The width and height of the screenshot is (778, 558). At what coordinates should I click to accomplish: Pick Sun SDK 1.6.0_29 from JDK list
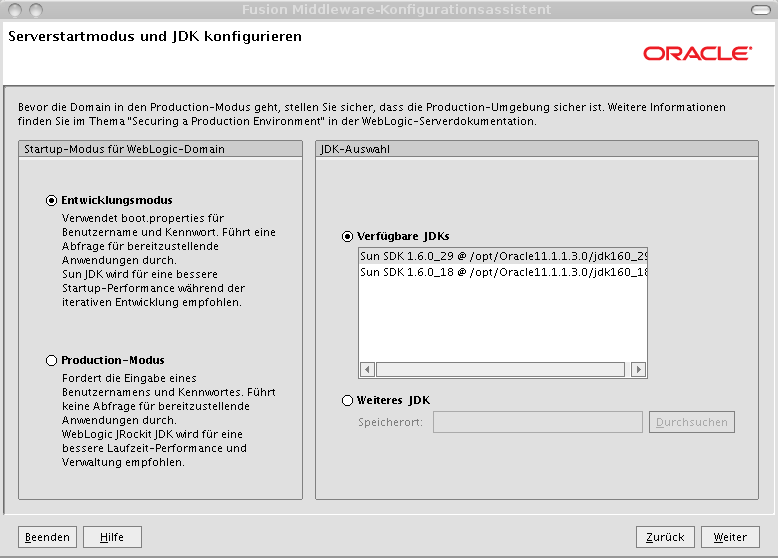coord(503,256)
